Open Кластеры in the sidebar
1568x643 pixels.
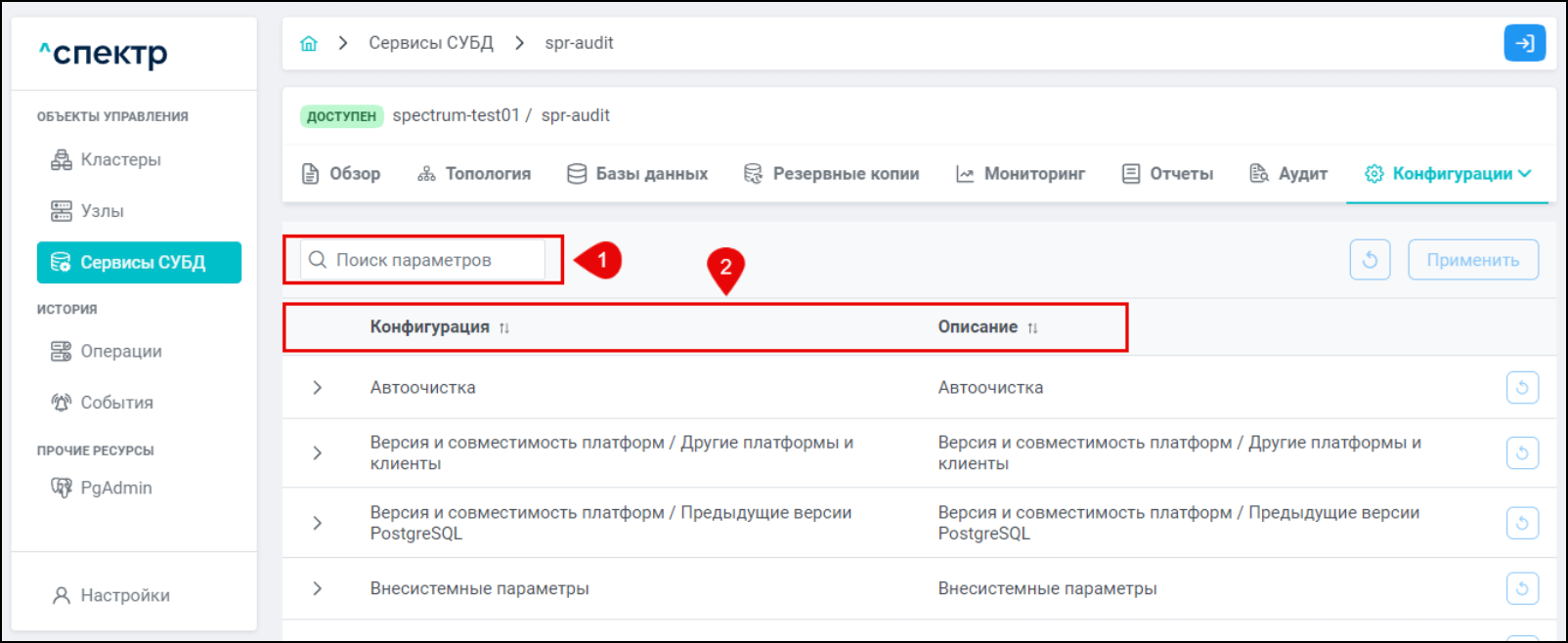[120, 159]
